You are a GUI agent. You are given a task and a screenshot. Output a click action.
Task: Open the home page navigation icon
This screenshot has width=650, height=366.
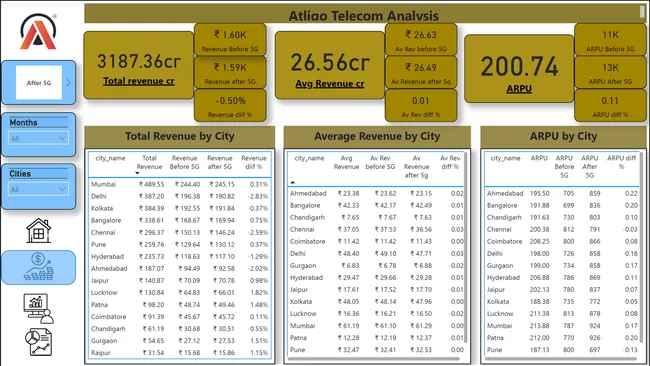38,230
